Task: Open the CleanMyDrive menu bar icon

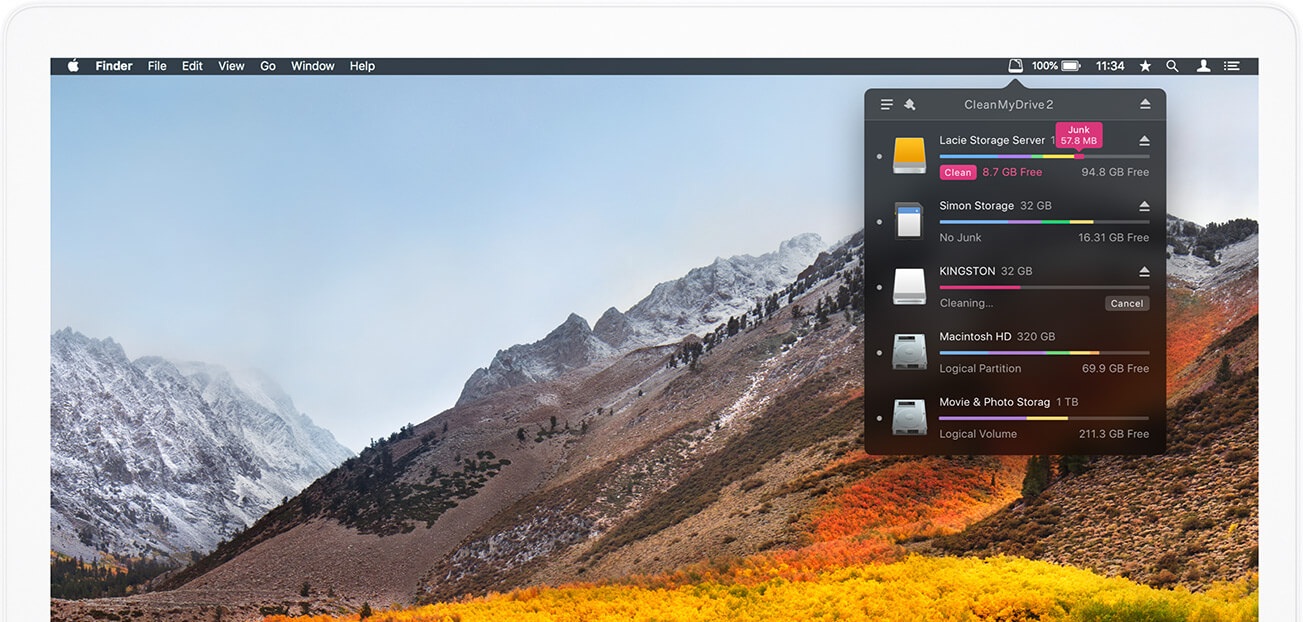Action: (1015, 66)
